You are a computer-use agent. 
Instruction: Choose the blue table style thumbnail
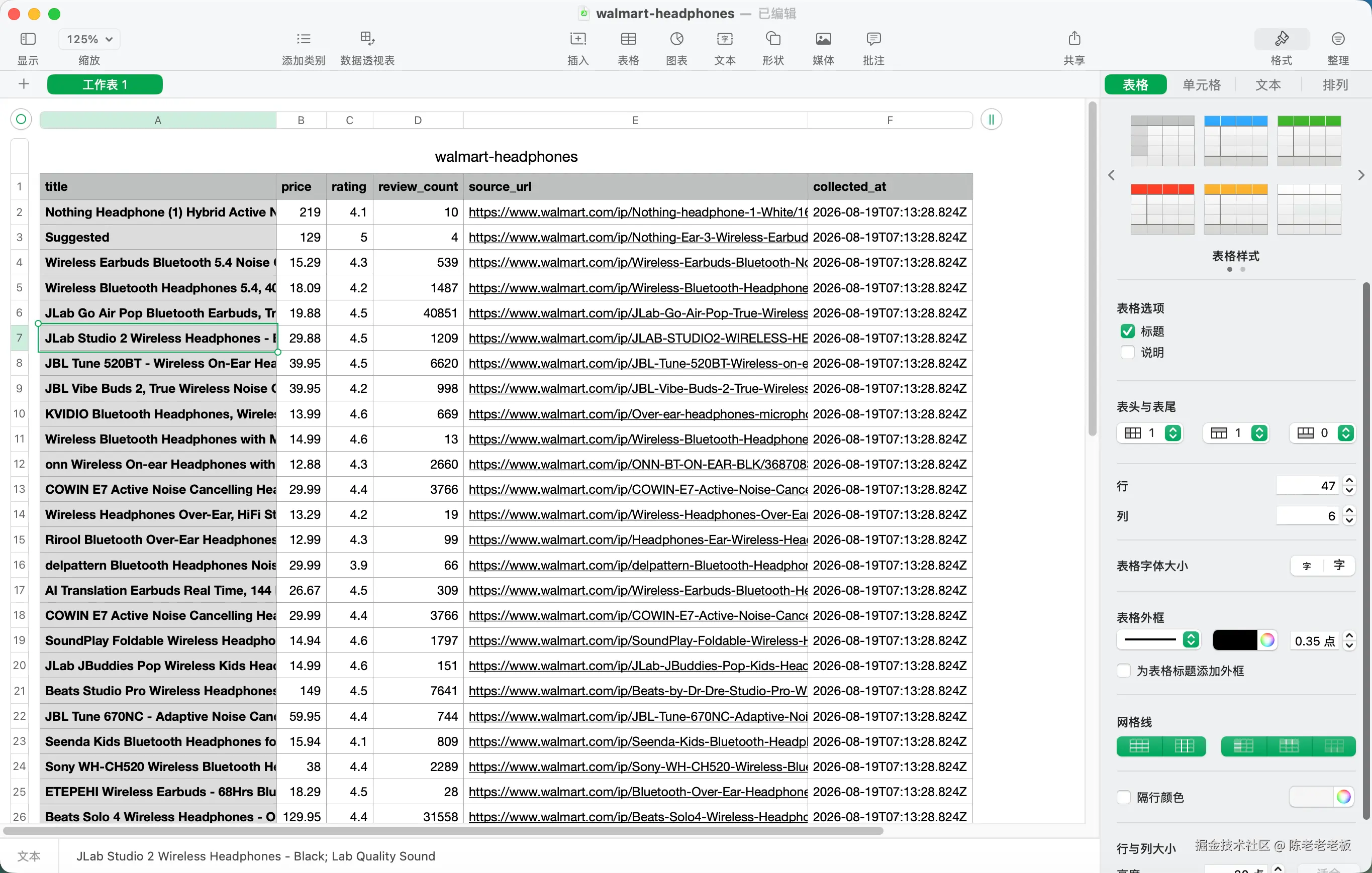coord(1235,141)
